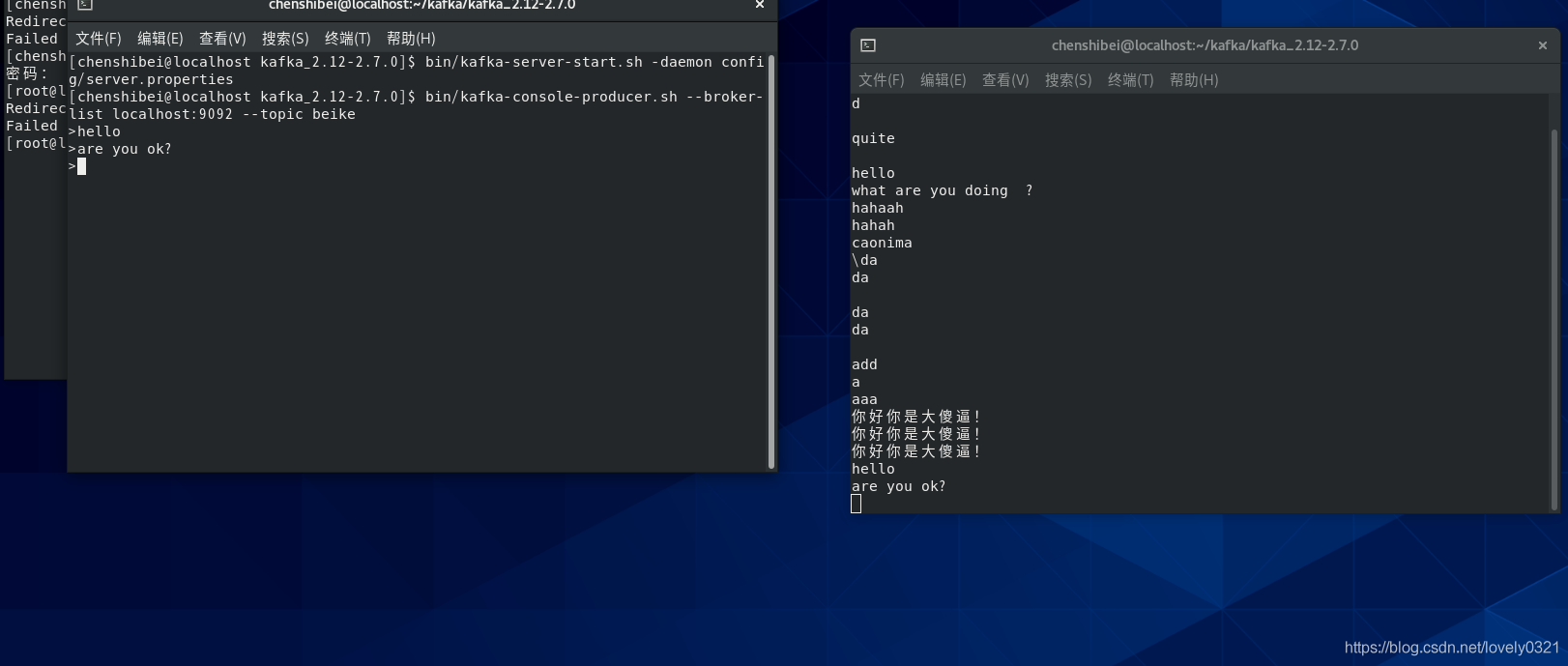Open 搜索(S) menu in consumer terminal window
The width and height of the screenshot is (1568, 666).
click(1068, 80)
